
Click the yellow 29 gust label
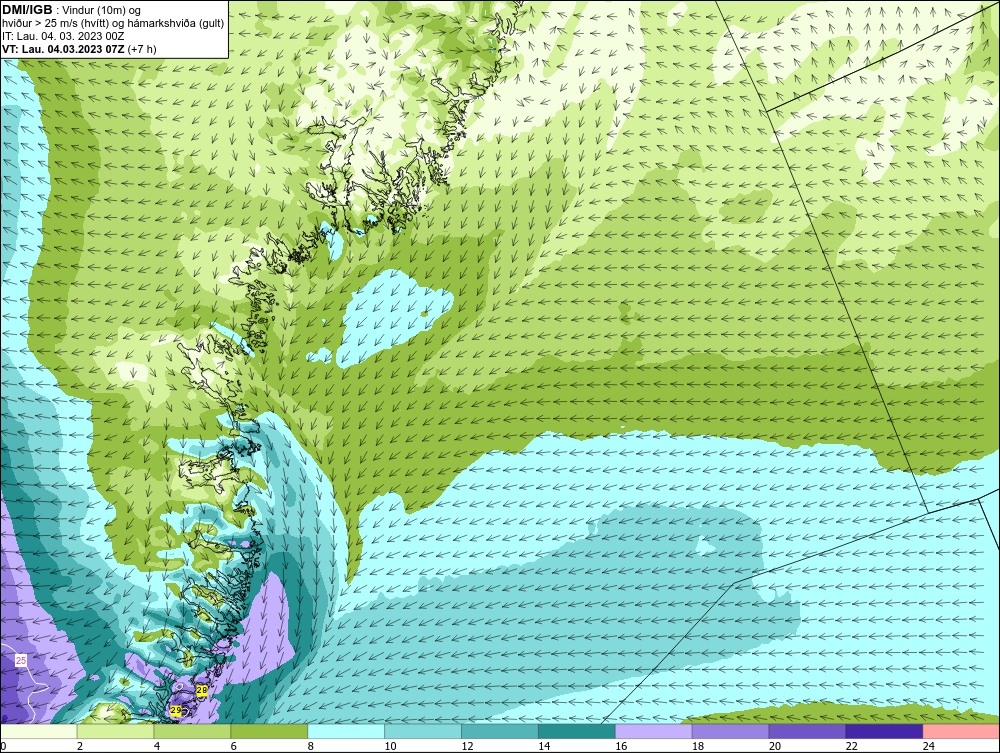click(176, 710)
